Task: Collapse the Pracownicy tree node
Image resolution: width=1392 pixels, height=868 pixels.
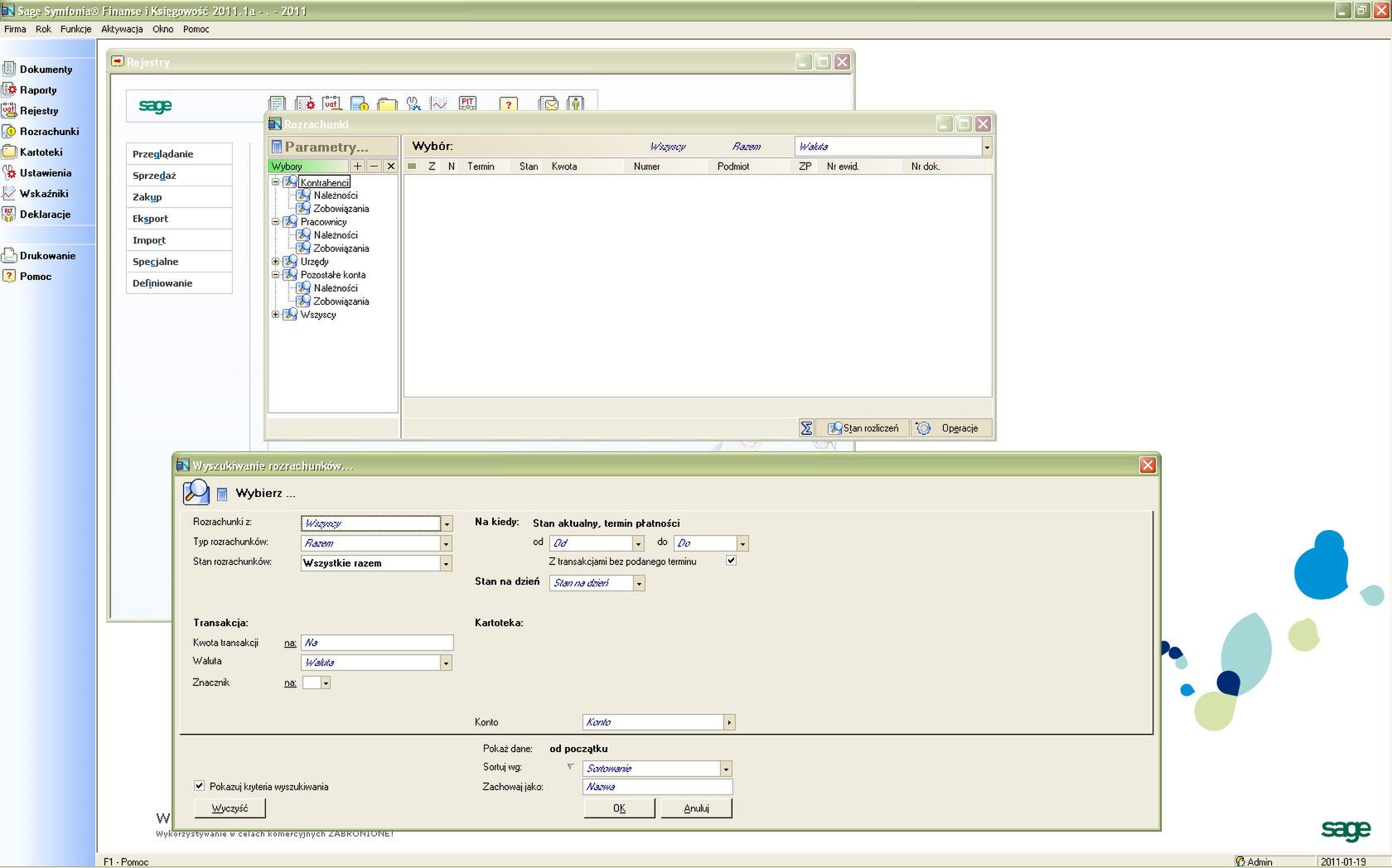Action: click(x=276, y=222)
